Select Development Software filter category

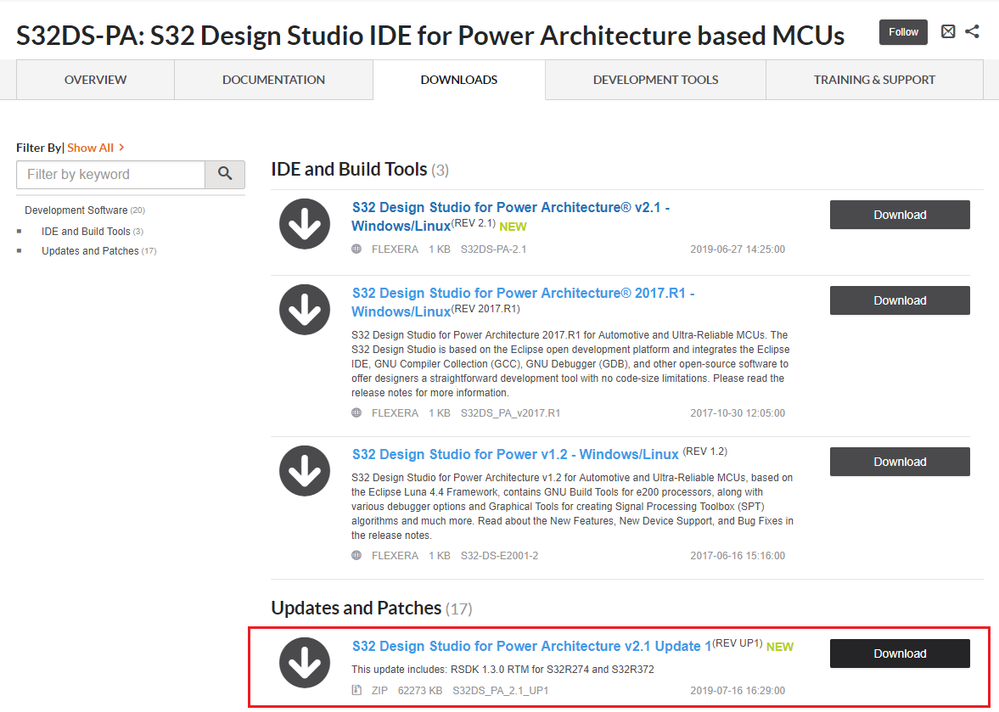(x=85, y=210)
